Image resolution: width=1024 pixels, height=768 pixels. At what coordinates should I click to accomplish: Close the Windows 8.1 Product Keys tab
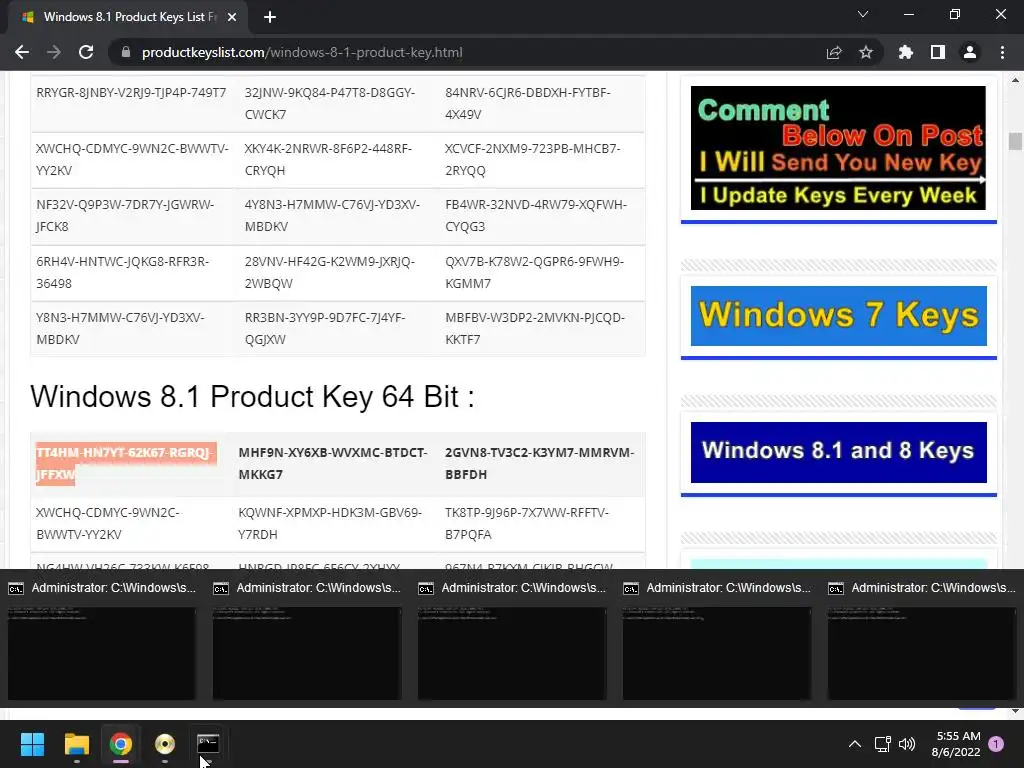pyautogui.click(x=232, y=17)
